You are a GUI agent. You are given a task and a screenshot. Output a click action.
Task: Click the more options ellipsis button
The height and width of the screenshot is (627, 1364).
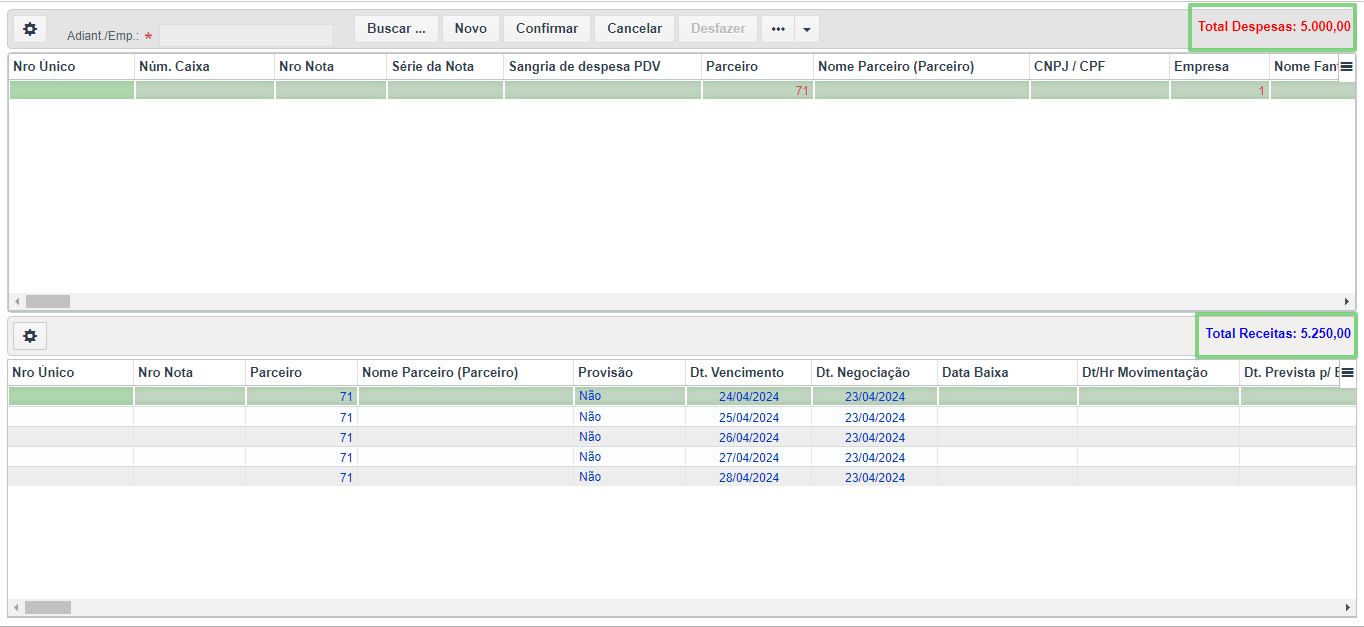pos(778,29)
